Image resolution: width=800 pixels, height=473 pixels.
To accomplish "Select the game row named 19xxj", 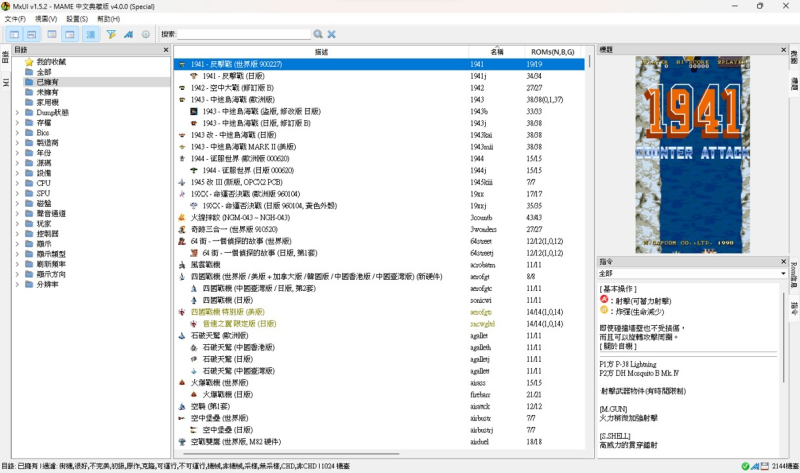I will tap(379, 206).
